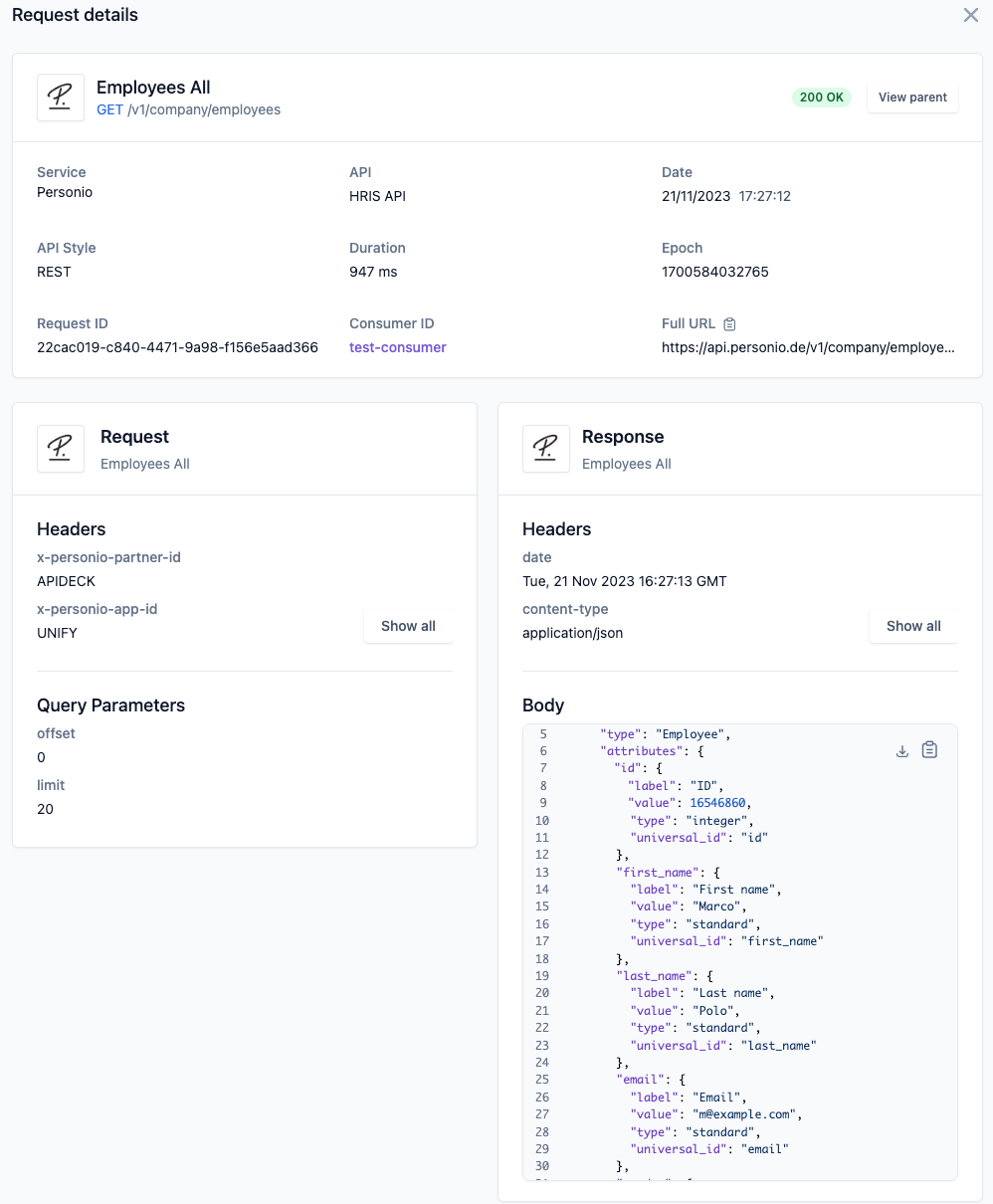
Task: Click the limit query parameter value 20
Action: pos(45,809)
